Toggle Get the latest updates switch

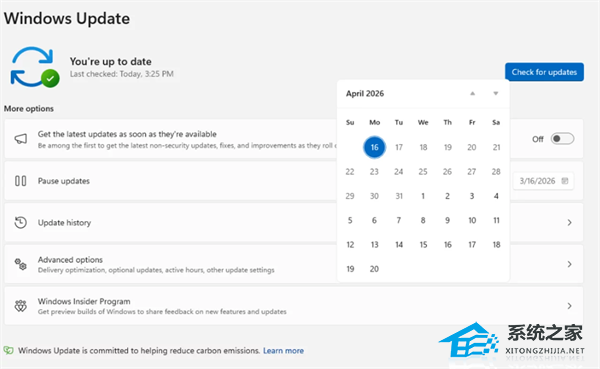coord(562,139)
